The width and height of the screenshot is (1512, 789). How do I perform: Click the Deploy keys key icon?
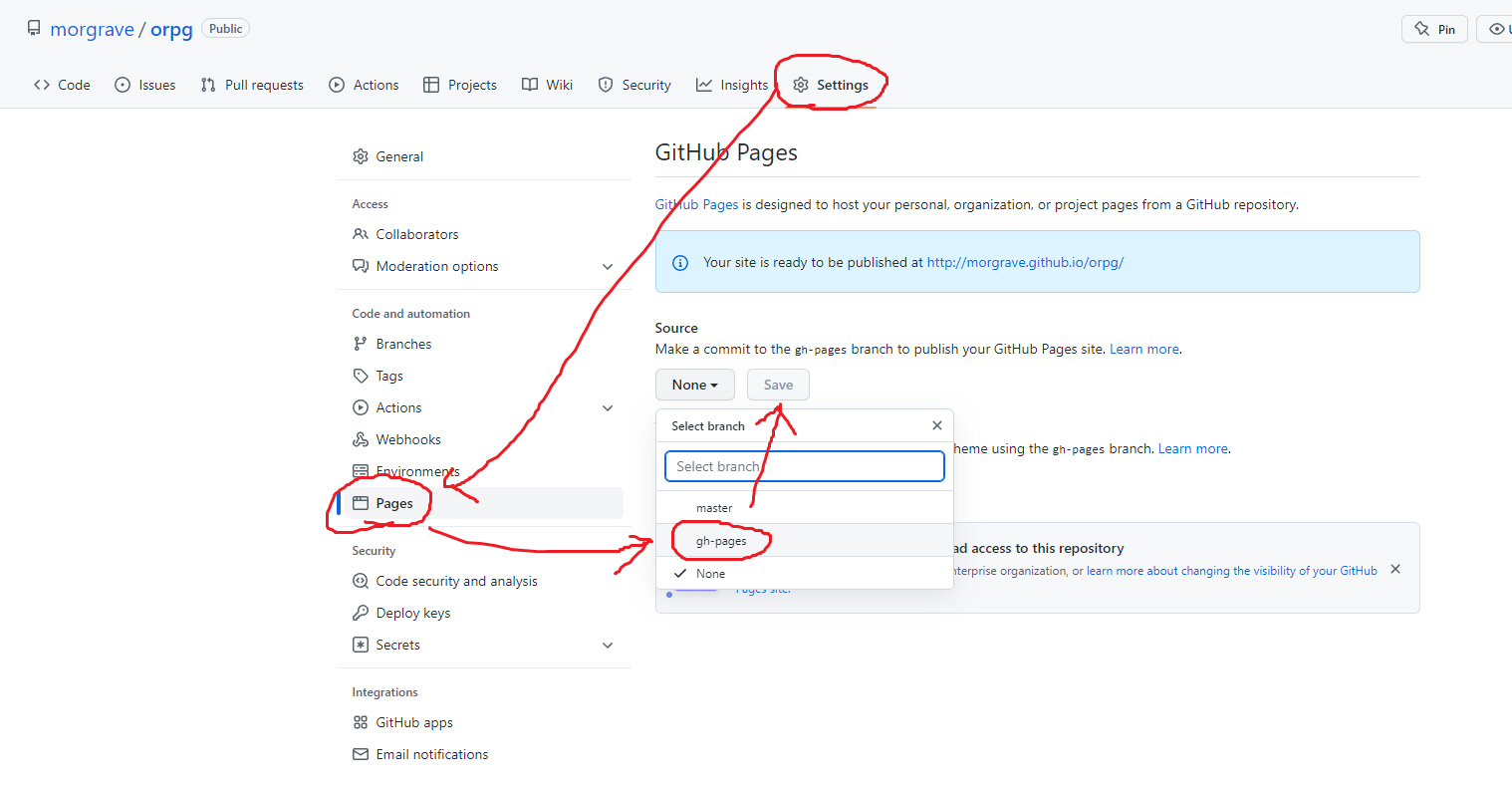[361, 613]
